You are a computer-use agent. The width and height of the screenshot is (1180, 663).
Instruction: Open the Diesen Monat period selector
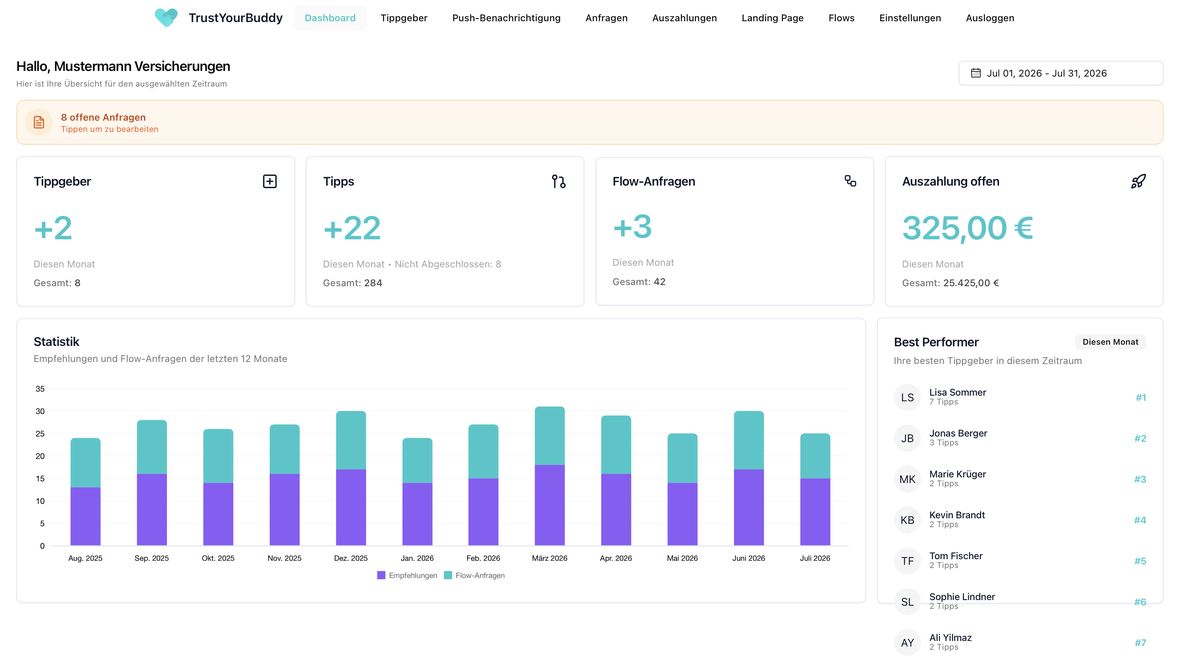[1110, 342]
